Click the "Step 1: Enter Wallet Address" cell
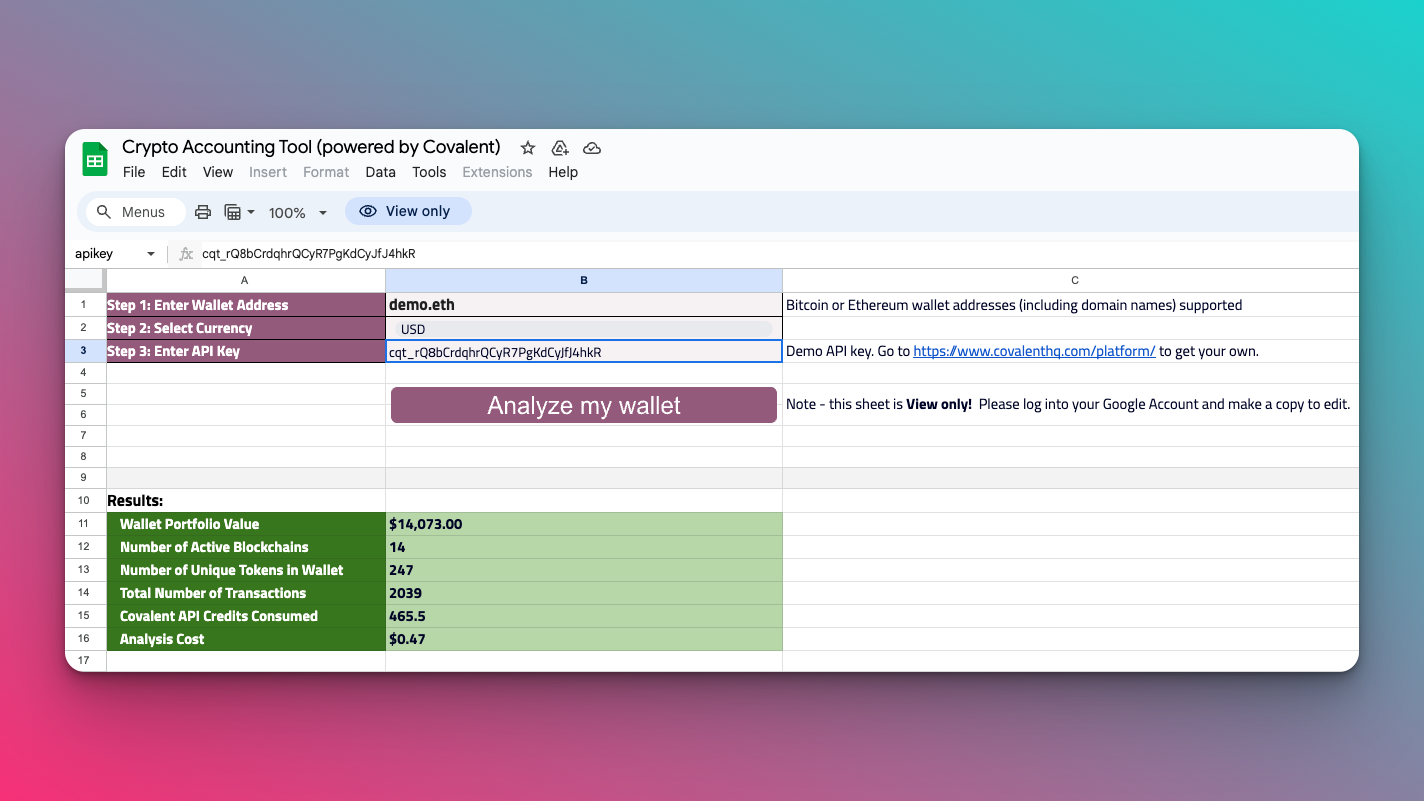Screen dimensions: 1424x801 (x=245, y=305)
